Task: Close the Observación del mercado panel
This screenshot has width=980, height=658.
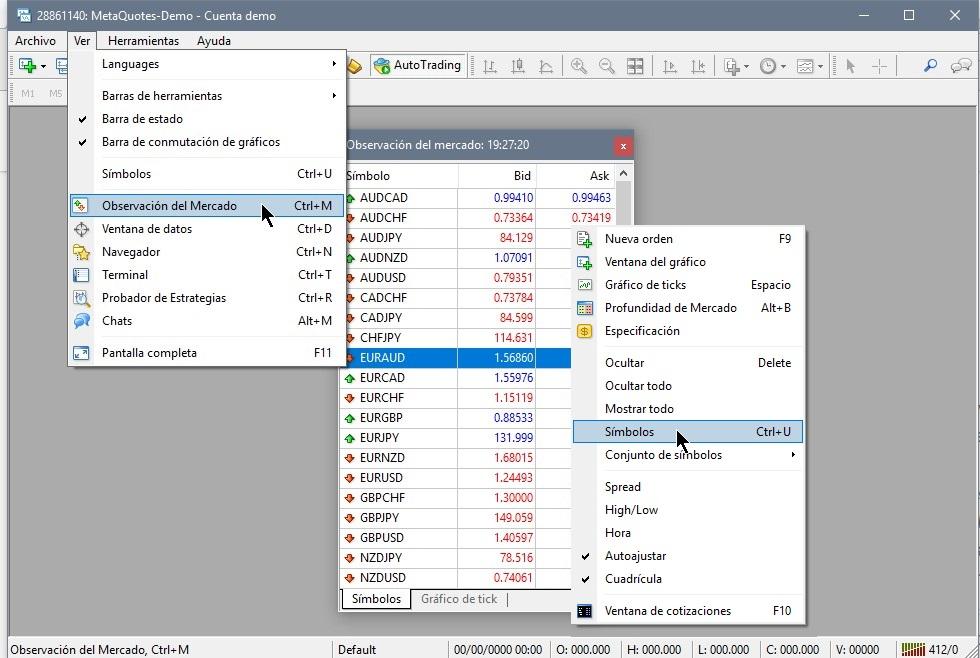Action: pos(623,146)
